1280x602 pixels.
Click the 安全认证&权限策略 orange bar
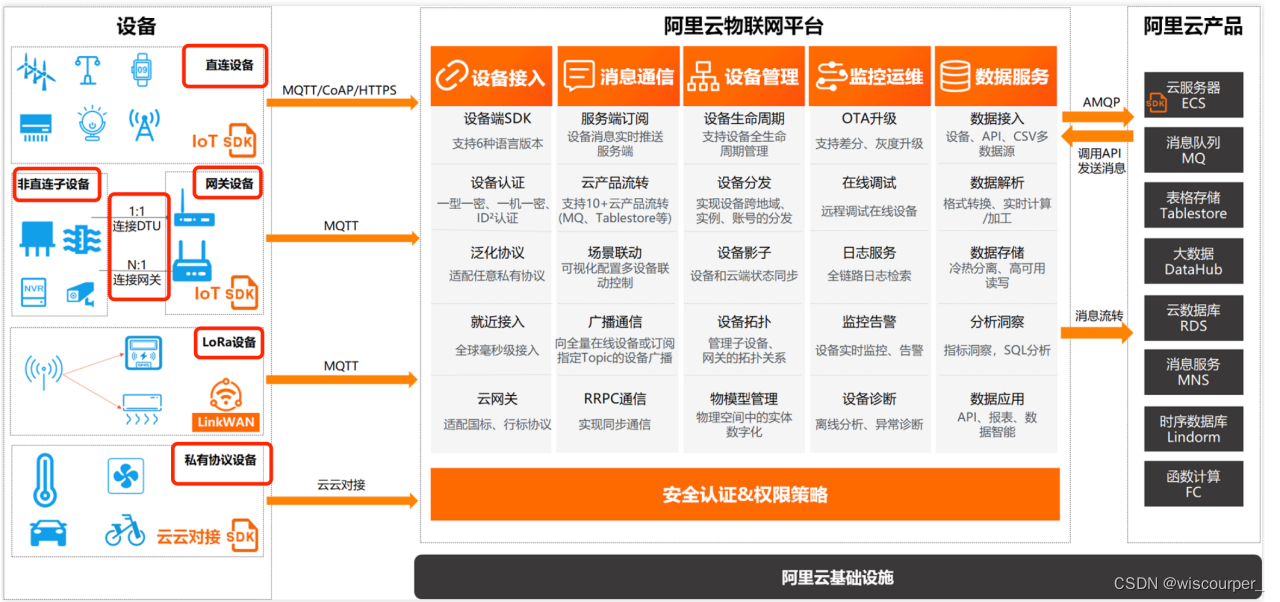pyautogui.click(x=745, y=494)
